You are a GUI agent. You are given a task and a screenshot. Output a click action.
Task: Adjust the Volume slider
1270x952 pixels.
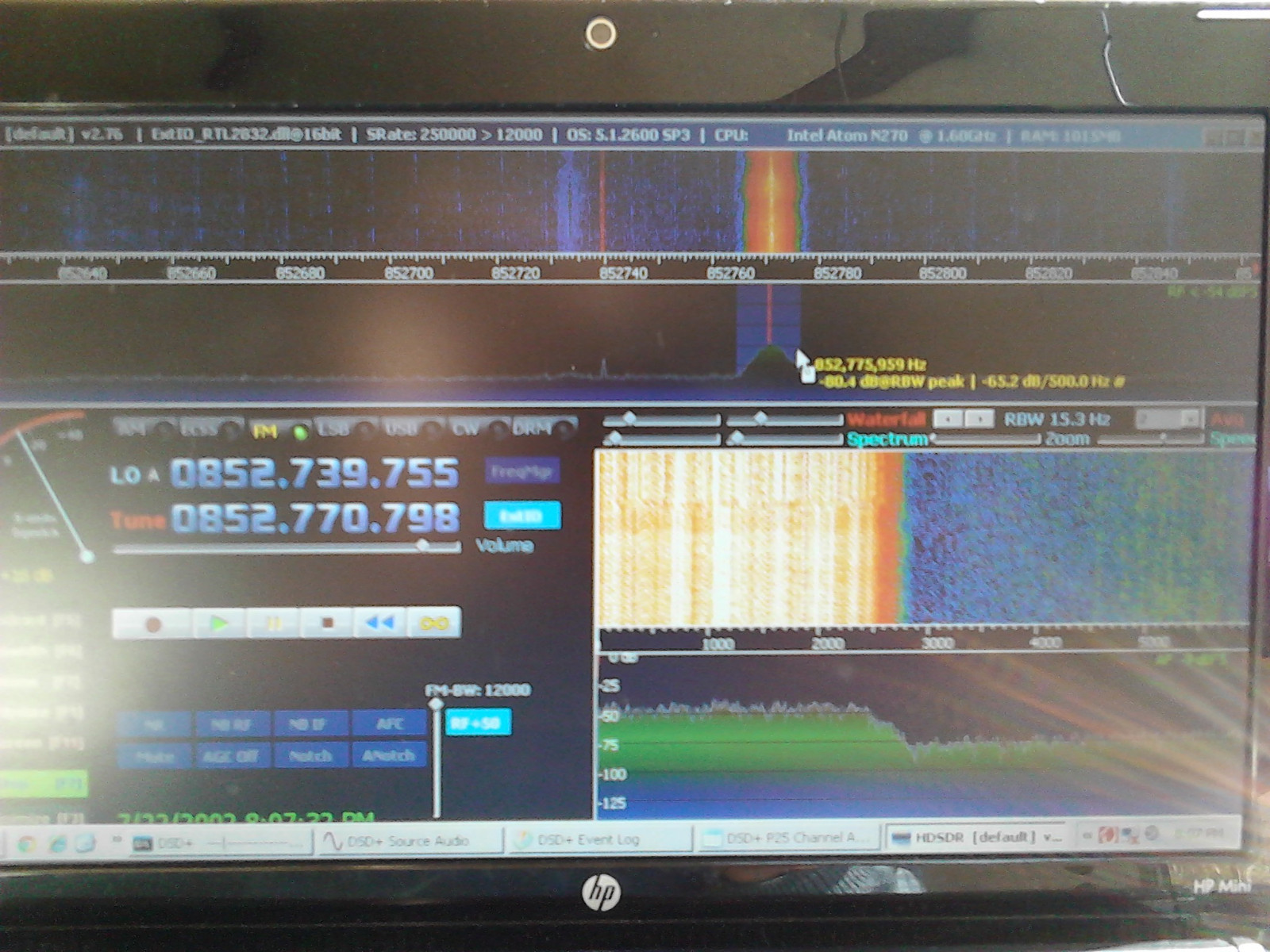click(423, 545)
